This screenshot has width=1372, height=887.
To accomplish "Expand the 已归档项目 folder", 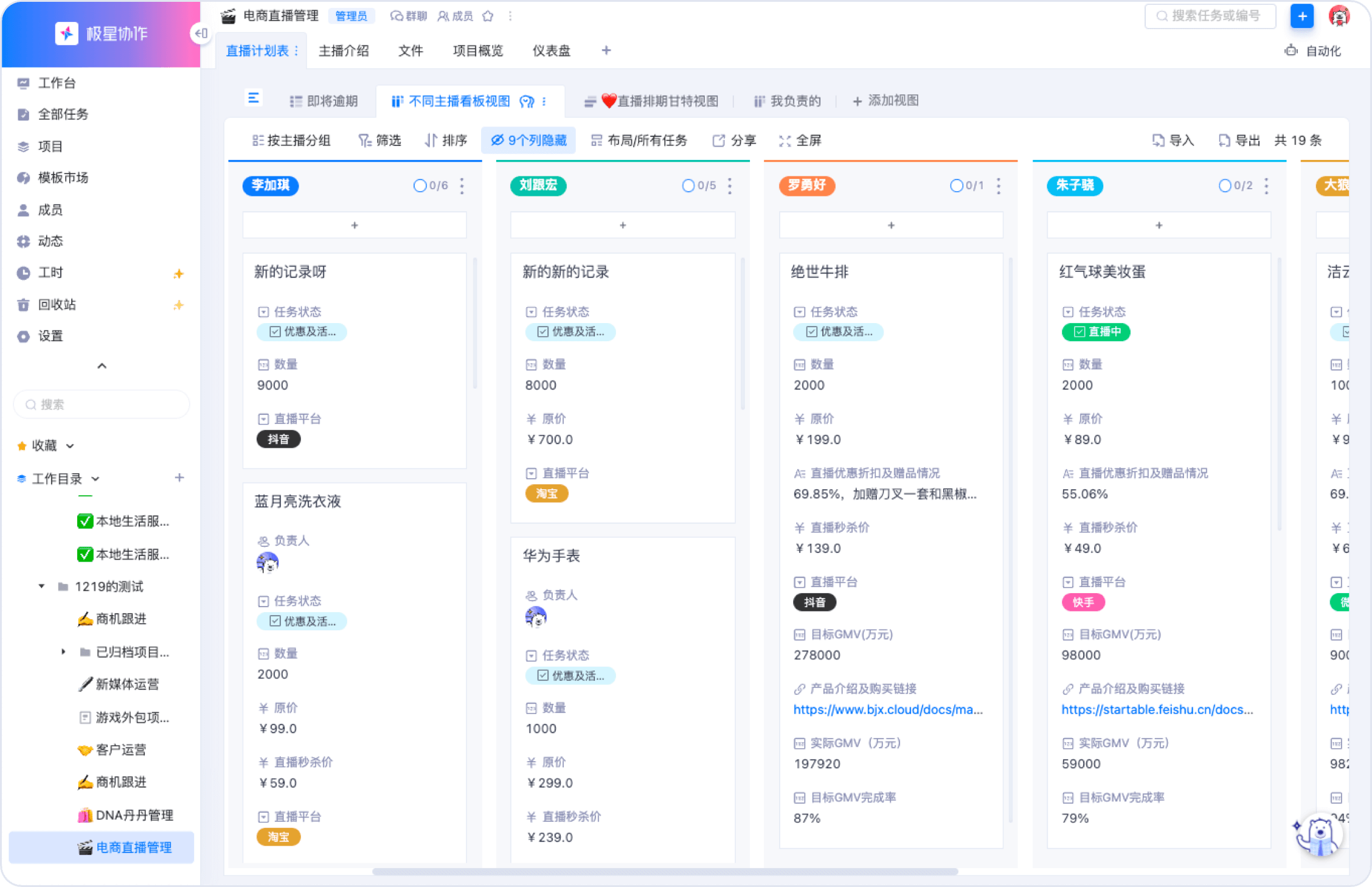I will point(63,652).
